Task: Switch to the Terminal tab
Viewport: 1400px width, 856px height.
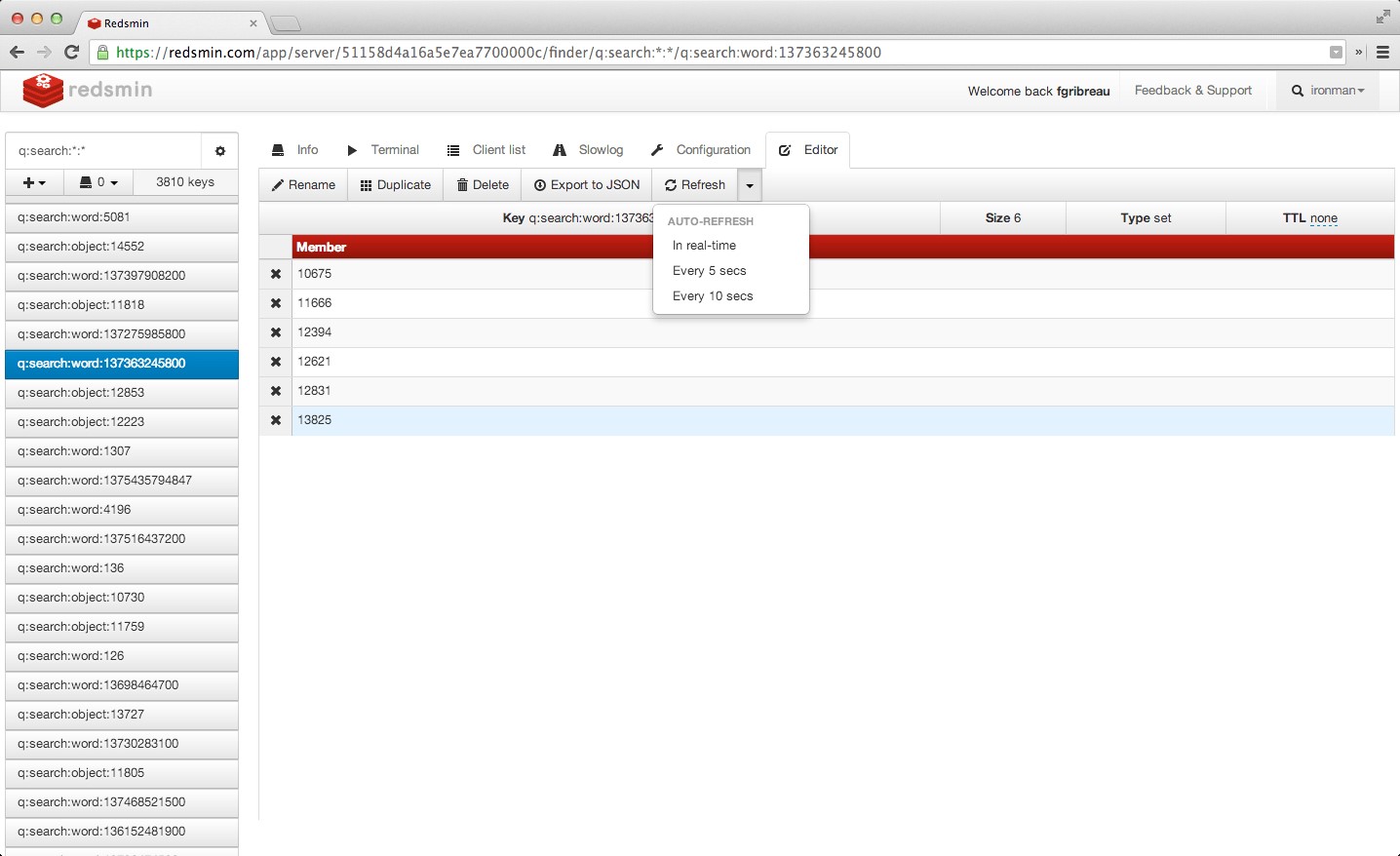Action: pos(383,150)
